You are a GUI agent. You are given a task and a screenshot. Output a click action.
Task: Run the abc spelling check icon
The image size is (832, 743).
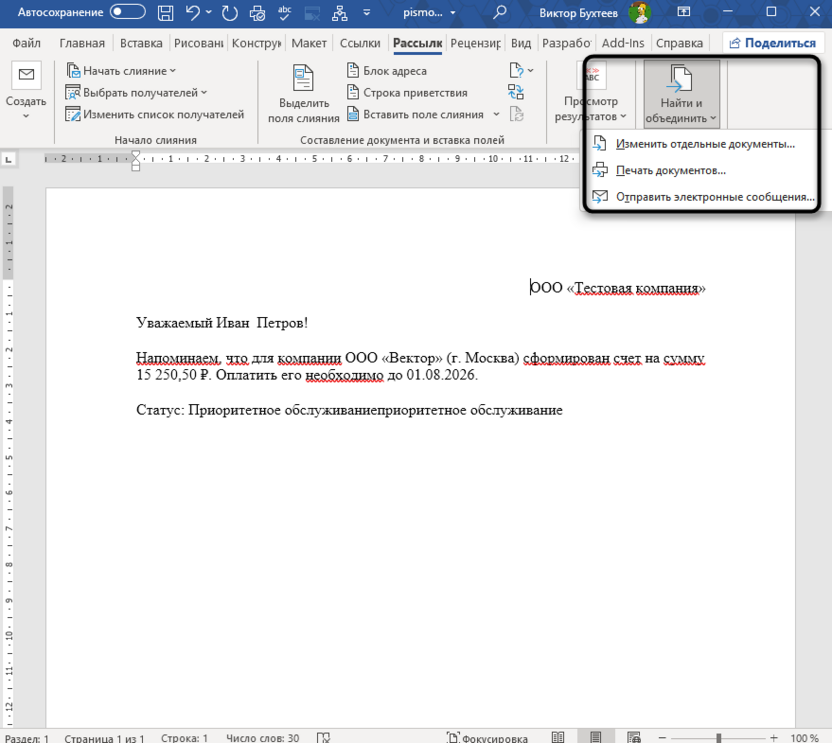pos(285,13)
